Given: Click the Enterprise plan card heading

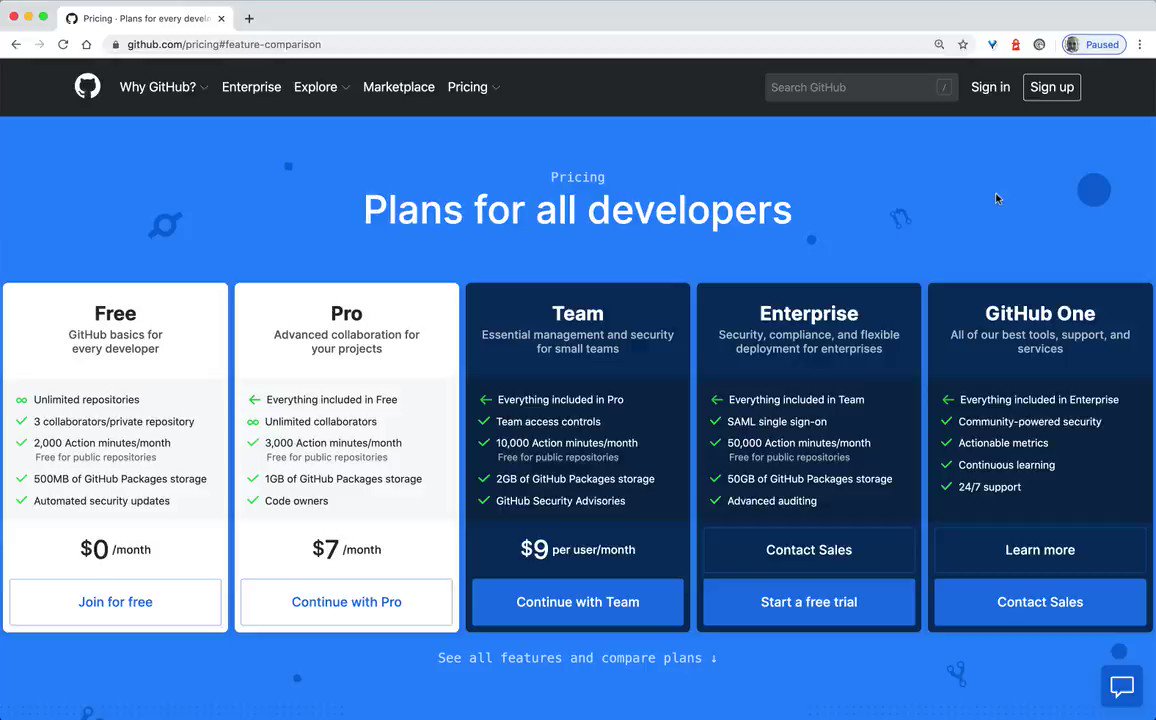Looking at the screenshot, I should click(x=809, y=313).
